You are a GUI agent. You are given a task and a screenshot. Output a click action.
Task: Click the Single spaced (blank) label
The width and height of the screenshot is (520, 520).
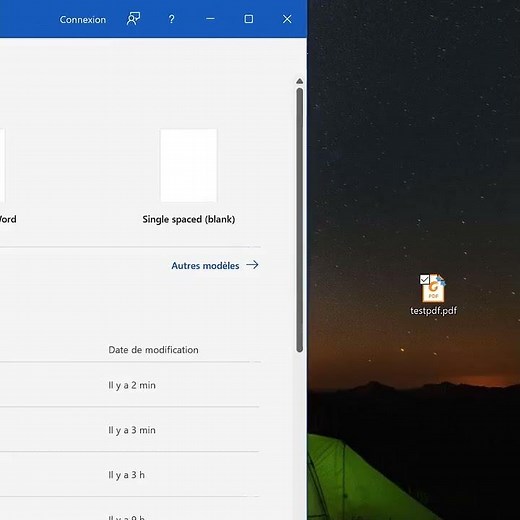click(189, 219)
